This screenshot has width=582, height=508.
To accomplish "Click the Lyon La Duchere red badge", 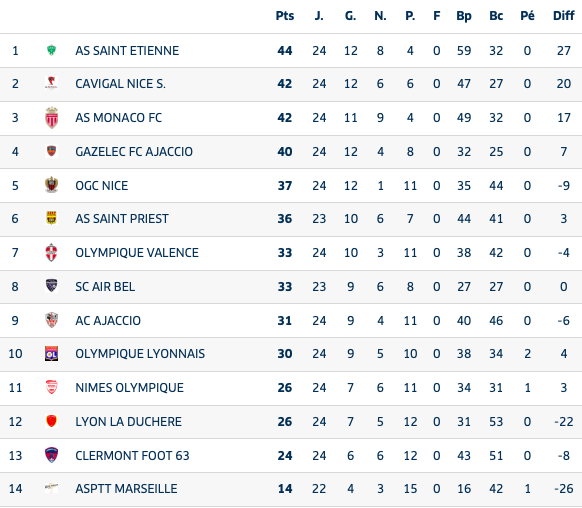I will coord(52,421).
